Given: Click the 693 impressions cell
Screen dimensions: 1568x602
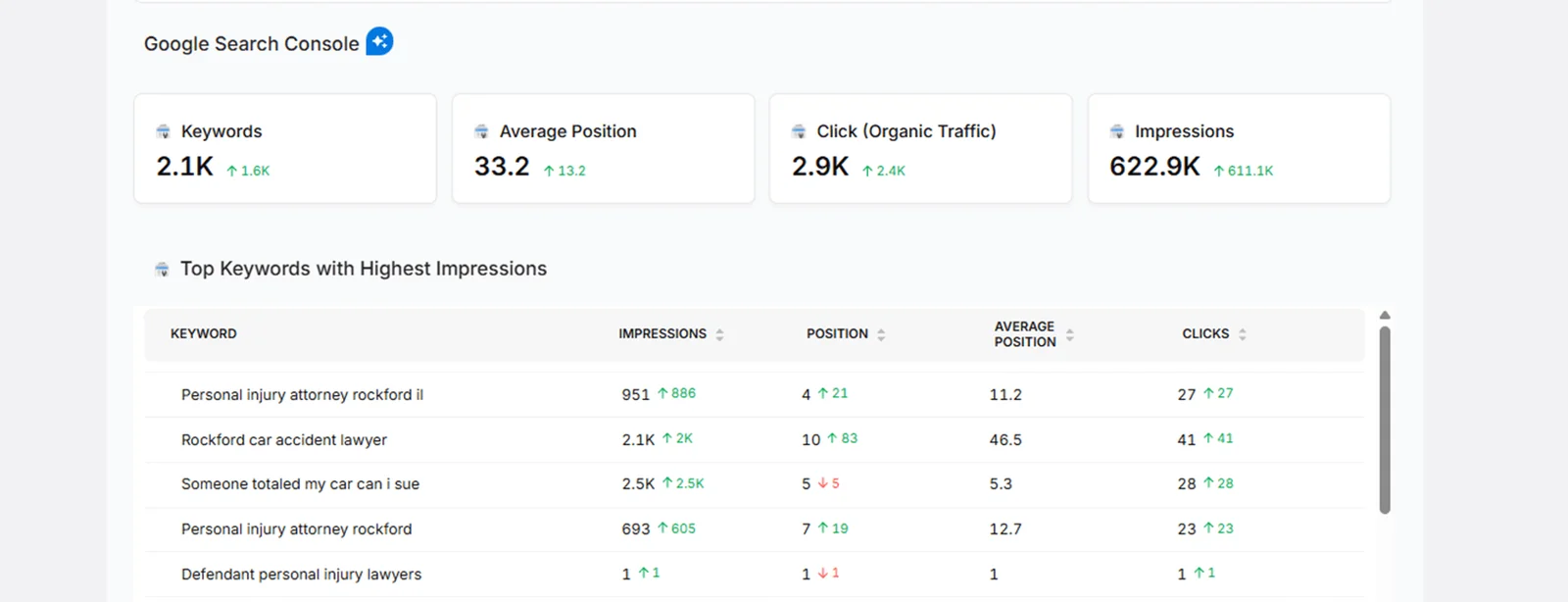Looking at the screenshot, I should pos(635,529).
